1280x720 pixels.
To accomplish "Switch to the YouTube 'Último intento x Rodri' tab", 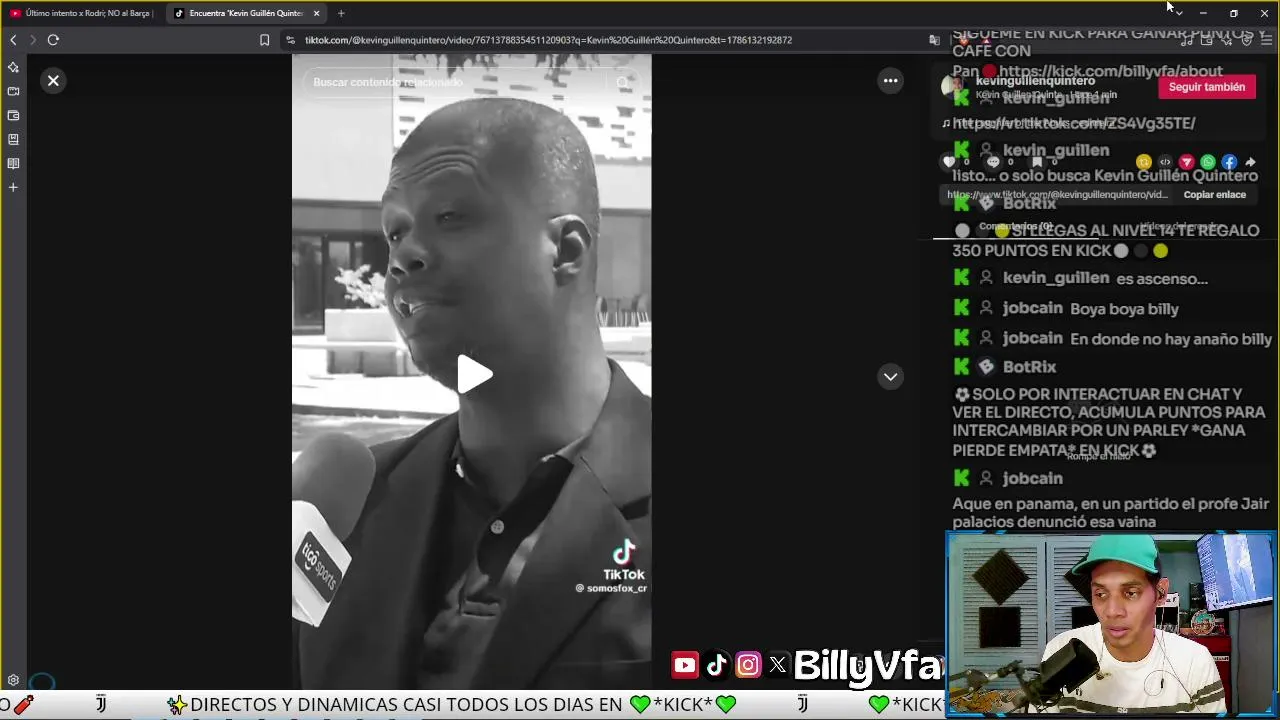I will point(80,13).
